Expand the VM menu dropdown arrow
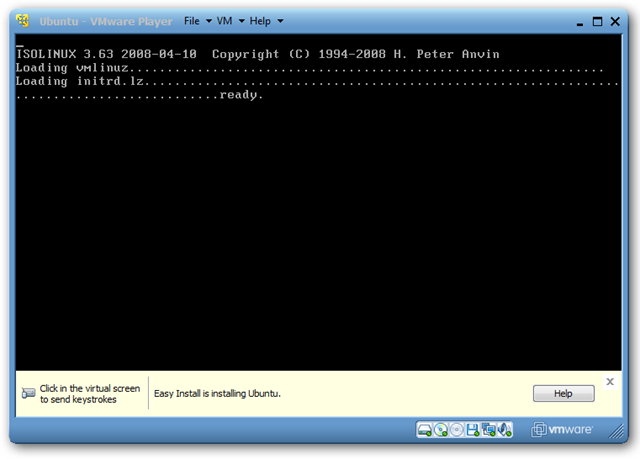The width and height of the screenshot is (640, 459). (x=241, y=21)
